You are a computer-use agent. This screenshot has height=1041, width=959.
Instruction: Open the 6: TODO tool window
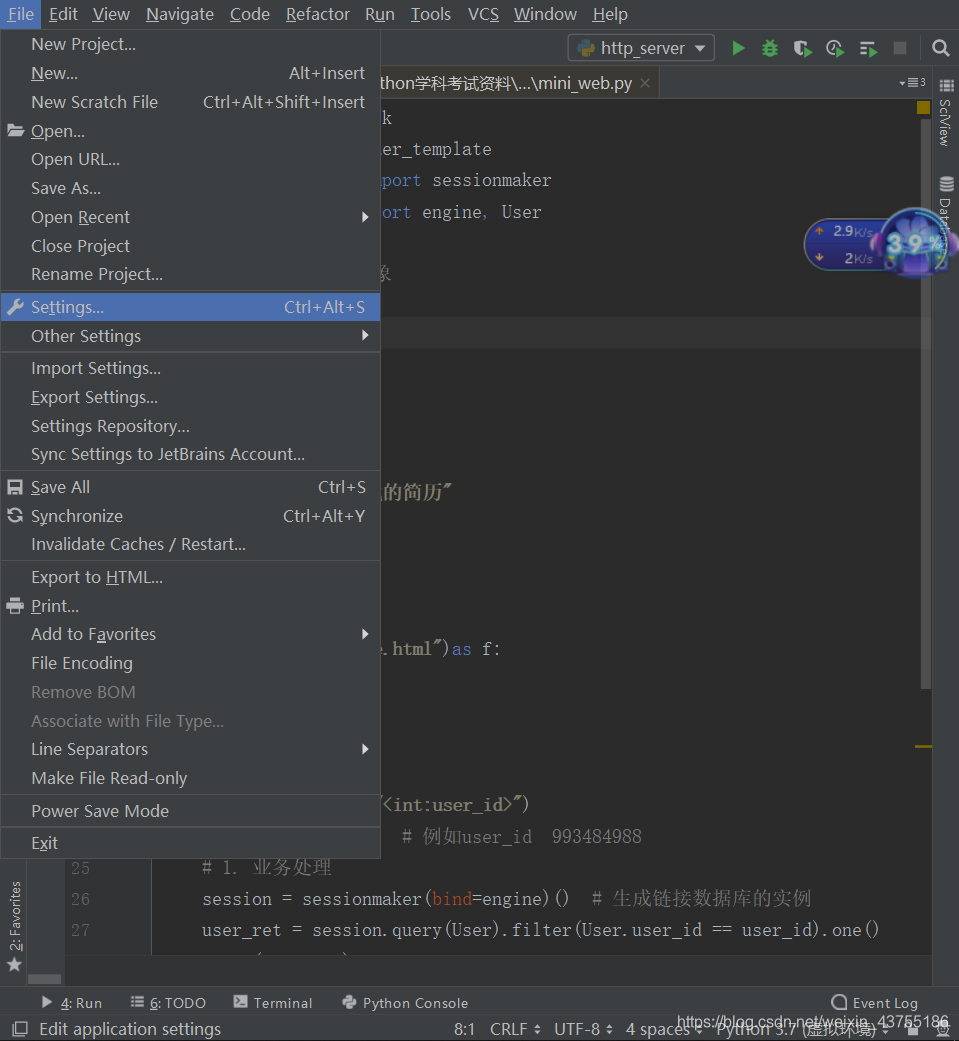coord(169,1002)
